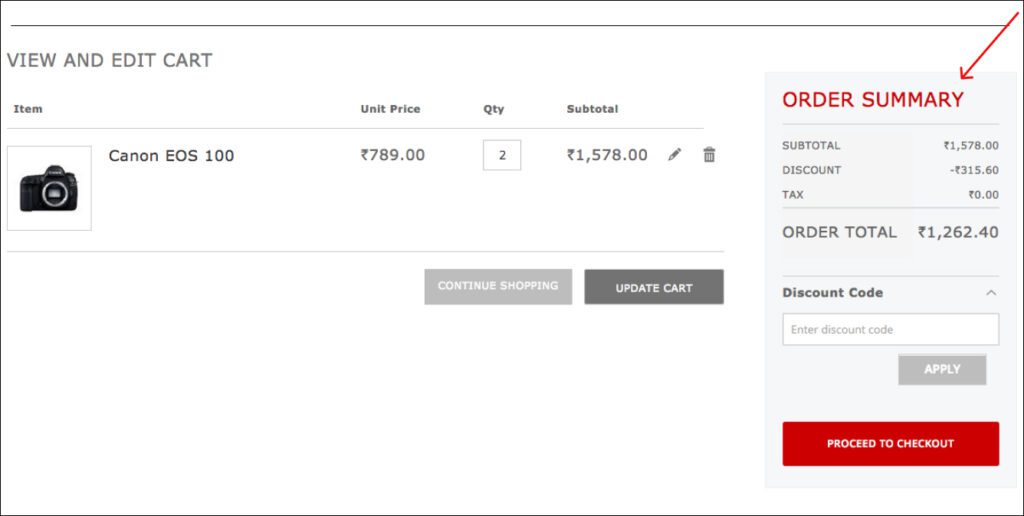Delete Canon EOS 100 using trash icon
This screenshot has width=1024, height=516.
709,155
